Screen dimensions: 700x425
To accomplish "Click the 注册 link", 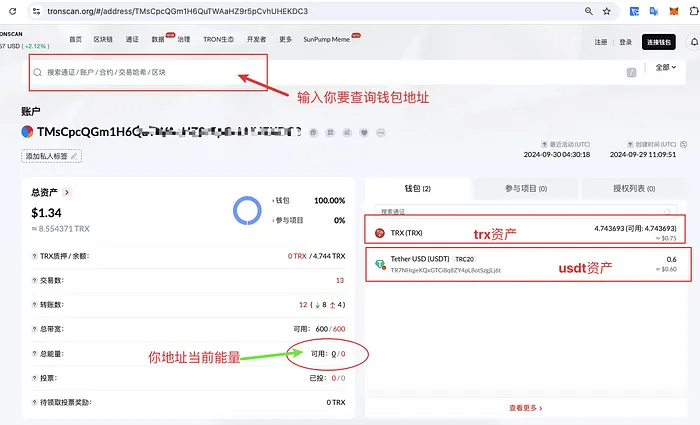I will click(601, 42).
